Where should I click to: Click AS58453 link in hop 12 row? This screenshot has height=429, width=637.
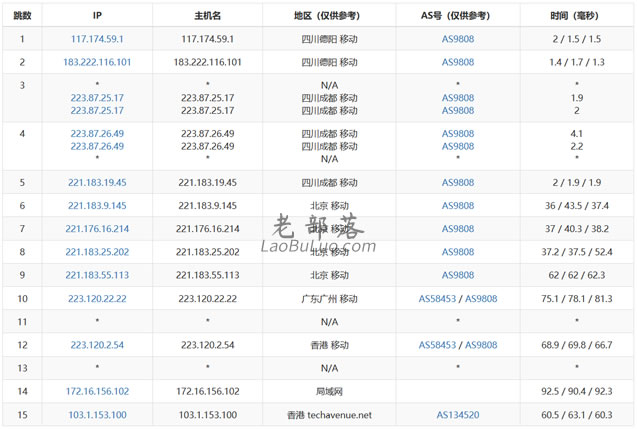point(437,345)
